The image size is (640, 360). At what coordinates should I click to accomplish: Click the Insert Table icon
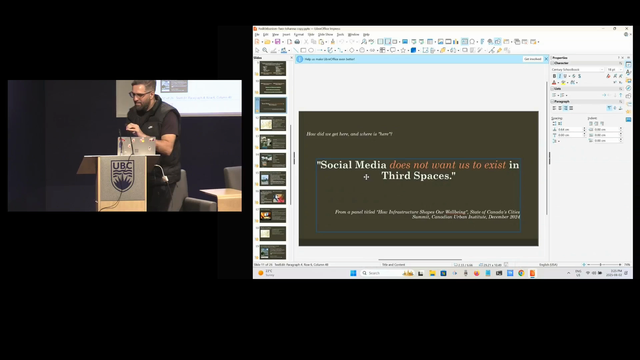(x=430, y=42)
